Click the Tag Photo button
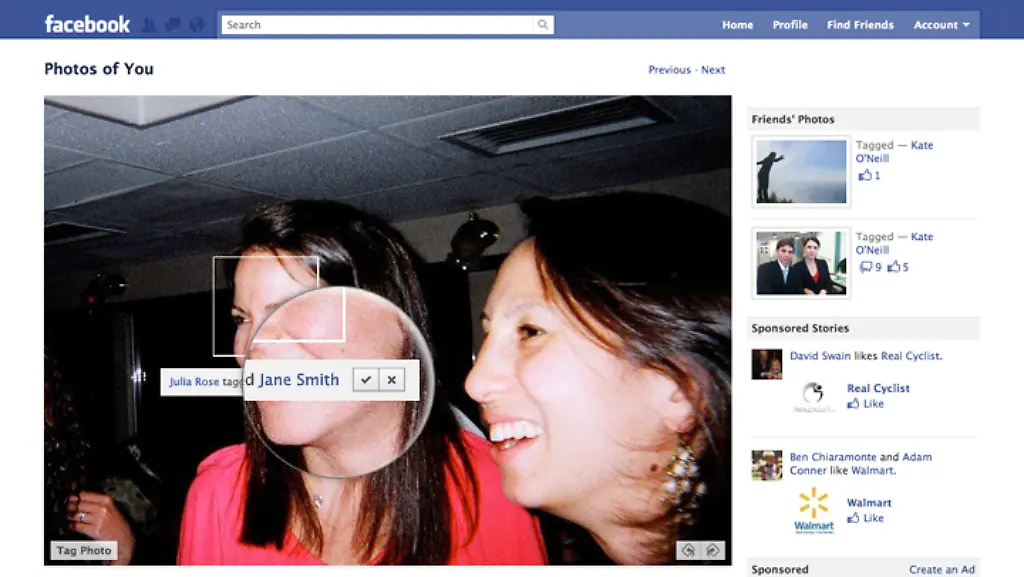Image resolution: width=1024 pixels, height=577 pixels. [83, 551]
